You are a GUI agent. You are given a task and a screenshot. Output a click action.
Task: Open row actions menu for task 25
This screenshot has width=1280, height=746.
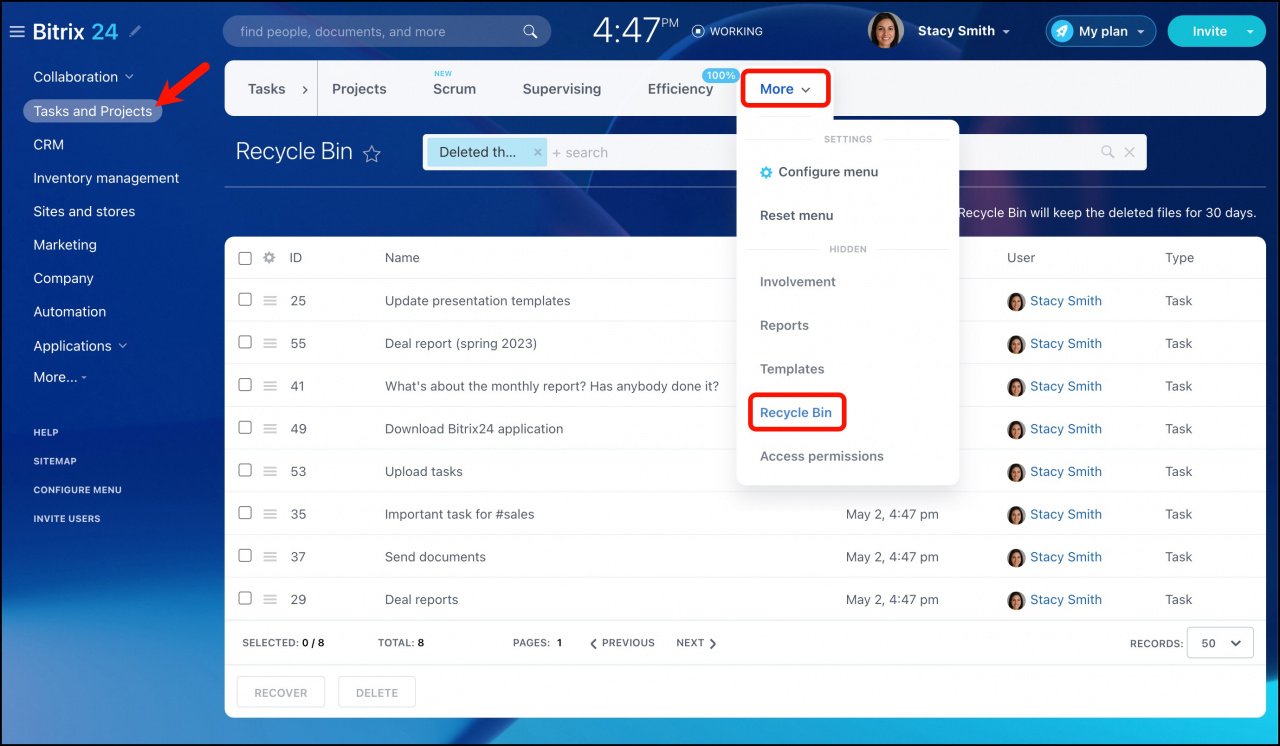click(270, 300)
